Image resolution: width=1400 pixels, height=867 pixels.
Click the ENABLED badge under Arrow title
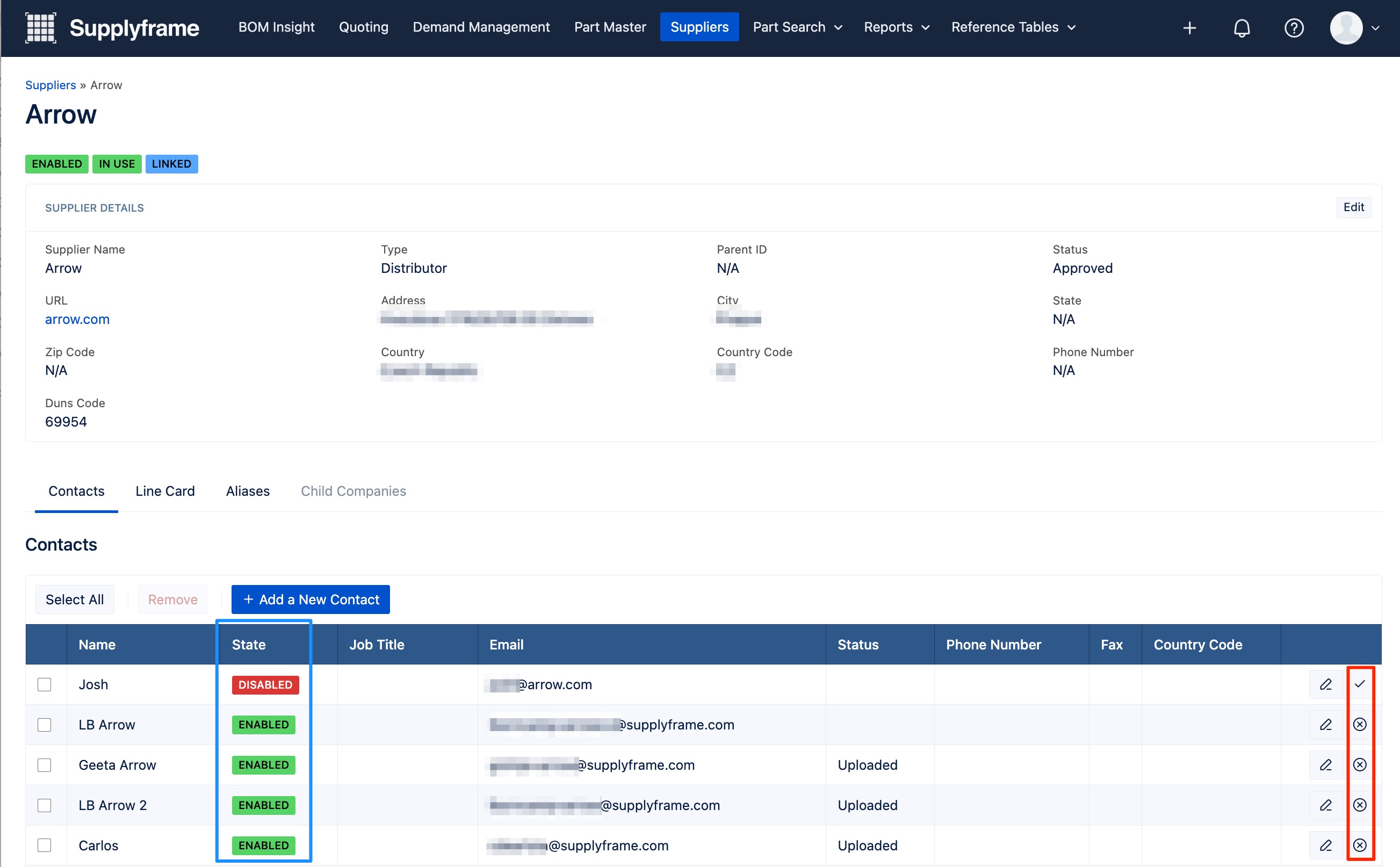click(57, 164)
